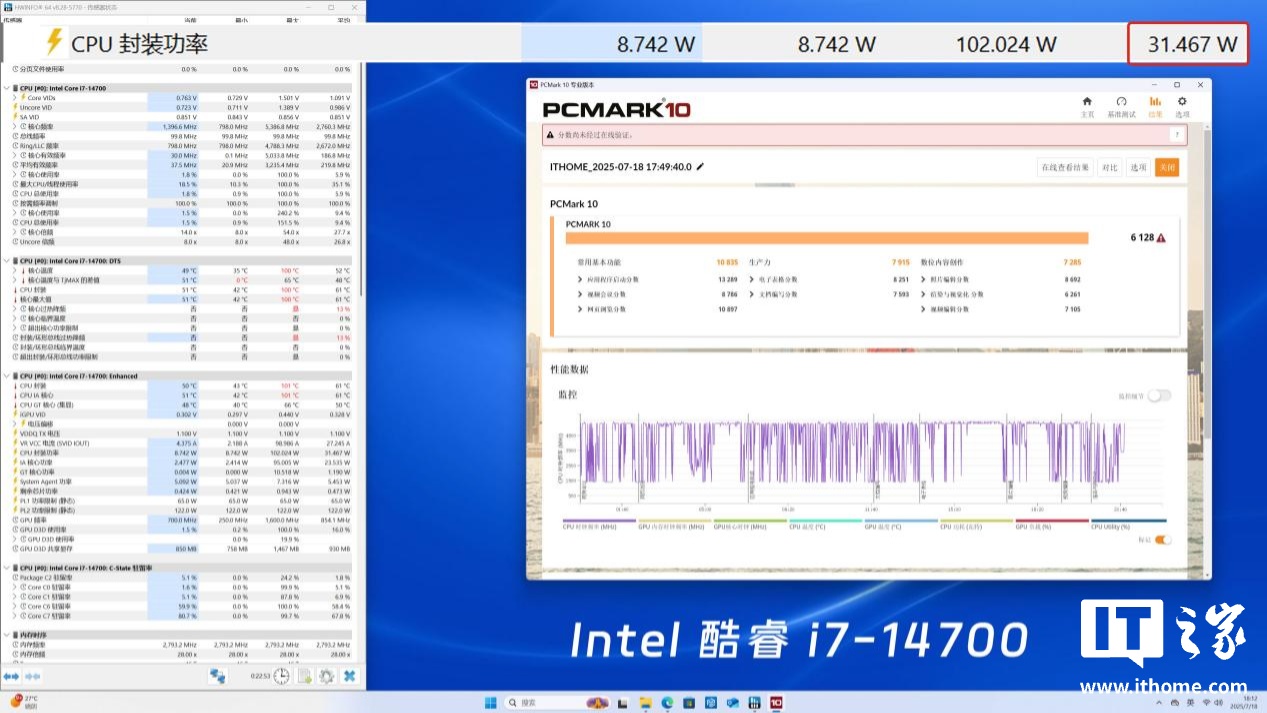The width and height of the screenshot is (1267, 713).
Task: Click the pencil icon to rename the result
Action: (700, 167)
